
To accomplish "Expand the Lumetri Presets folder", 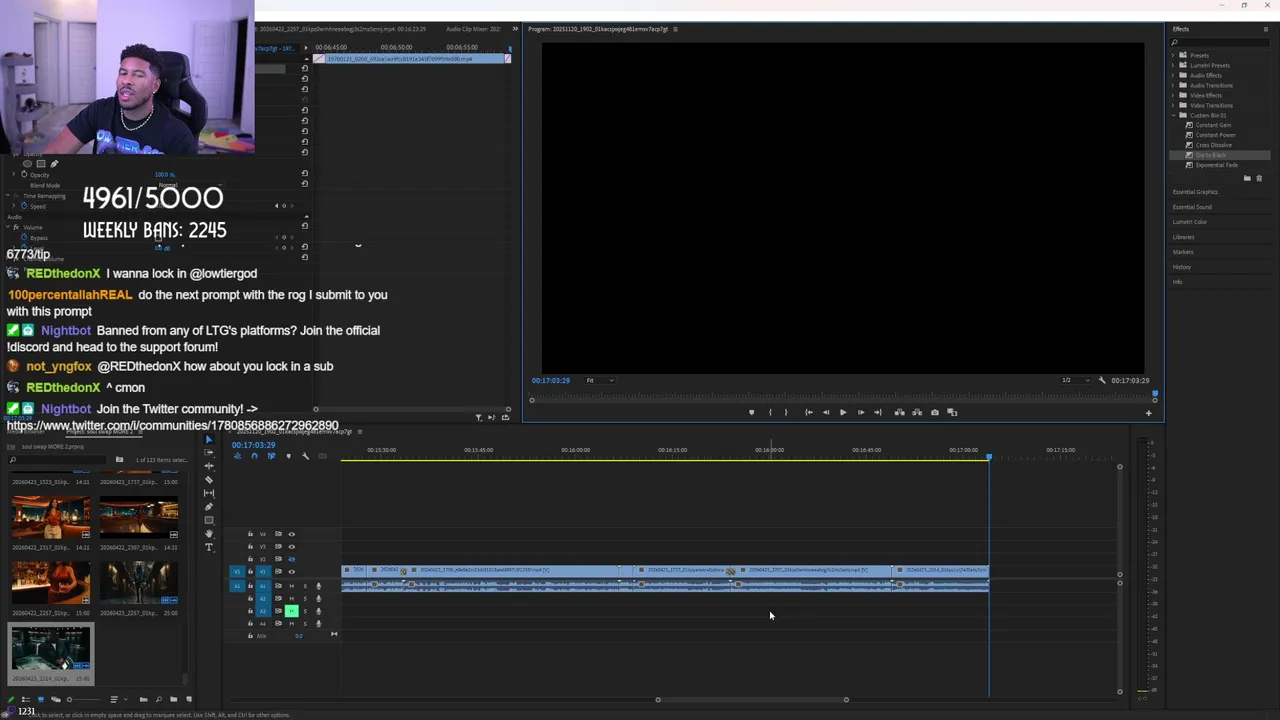I will point(1175,65).
